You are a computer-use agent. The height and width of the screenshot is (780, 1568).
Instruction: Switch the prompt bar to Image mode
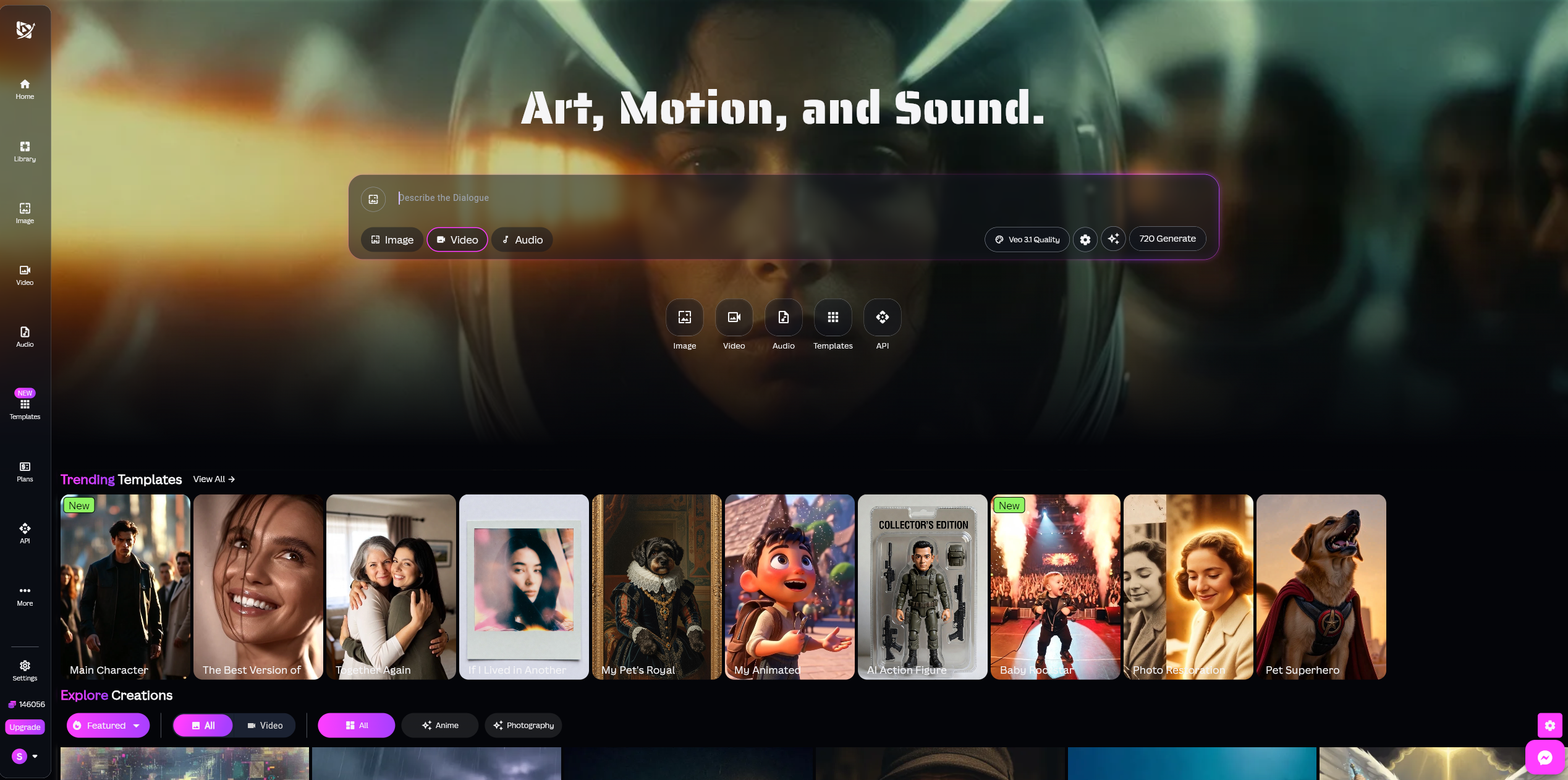[x=391, y=240]
